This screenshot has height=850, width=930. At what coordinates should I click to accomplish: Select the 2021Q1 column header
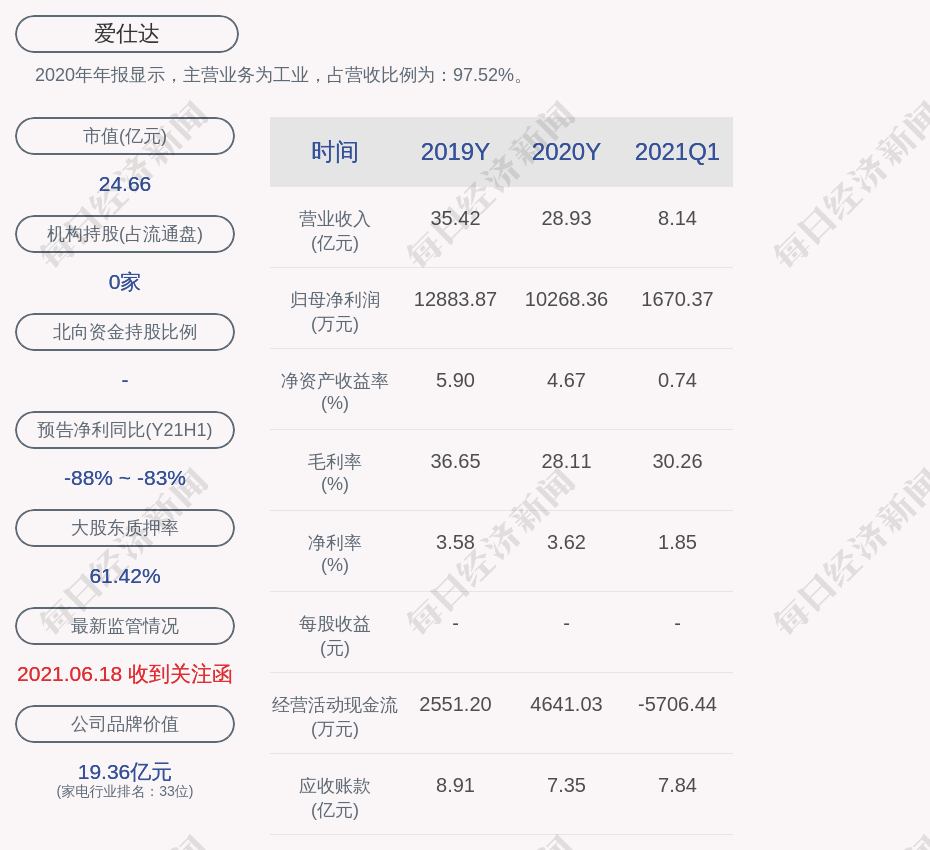677,152
